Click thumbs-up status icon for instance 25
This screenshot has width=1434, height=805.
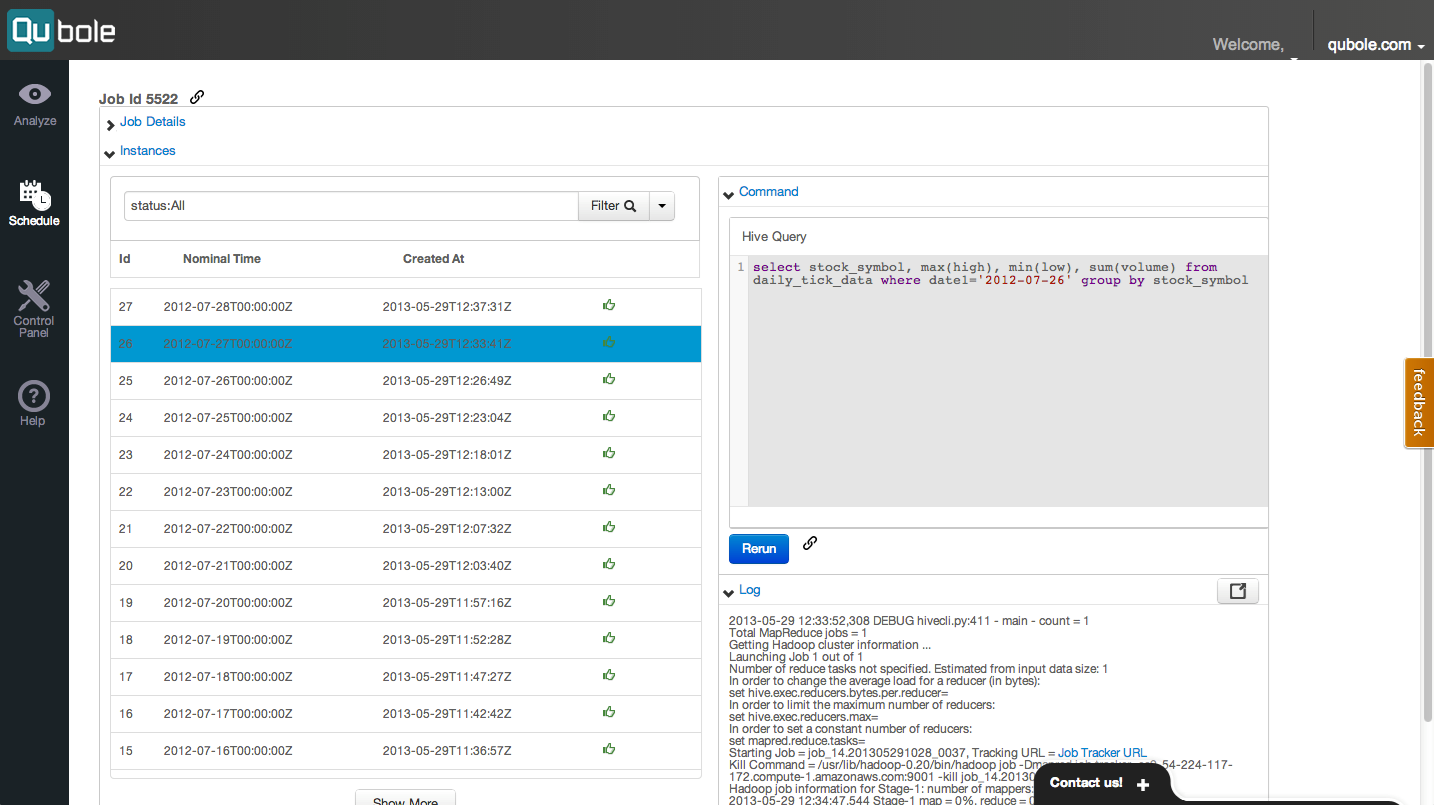[609, 379]
